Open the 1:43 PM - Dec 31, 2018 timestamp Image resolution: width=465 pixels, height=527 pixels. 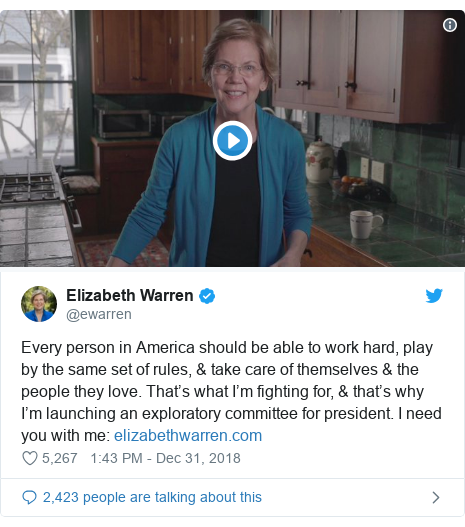coord(165,458)
